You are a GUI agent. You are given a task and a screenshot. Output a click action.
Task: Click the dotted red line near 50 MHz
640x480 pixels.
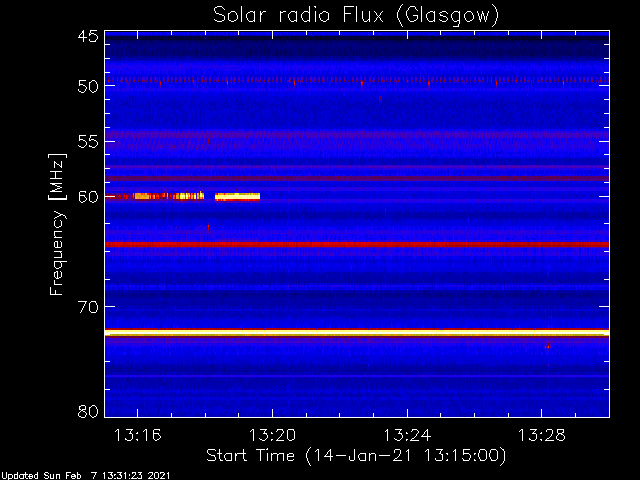point(357,80)
